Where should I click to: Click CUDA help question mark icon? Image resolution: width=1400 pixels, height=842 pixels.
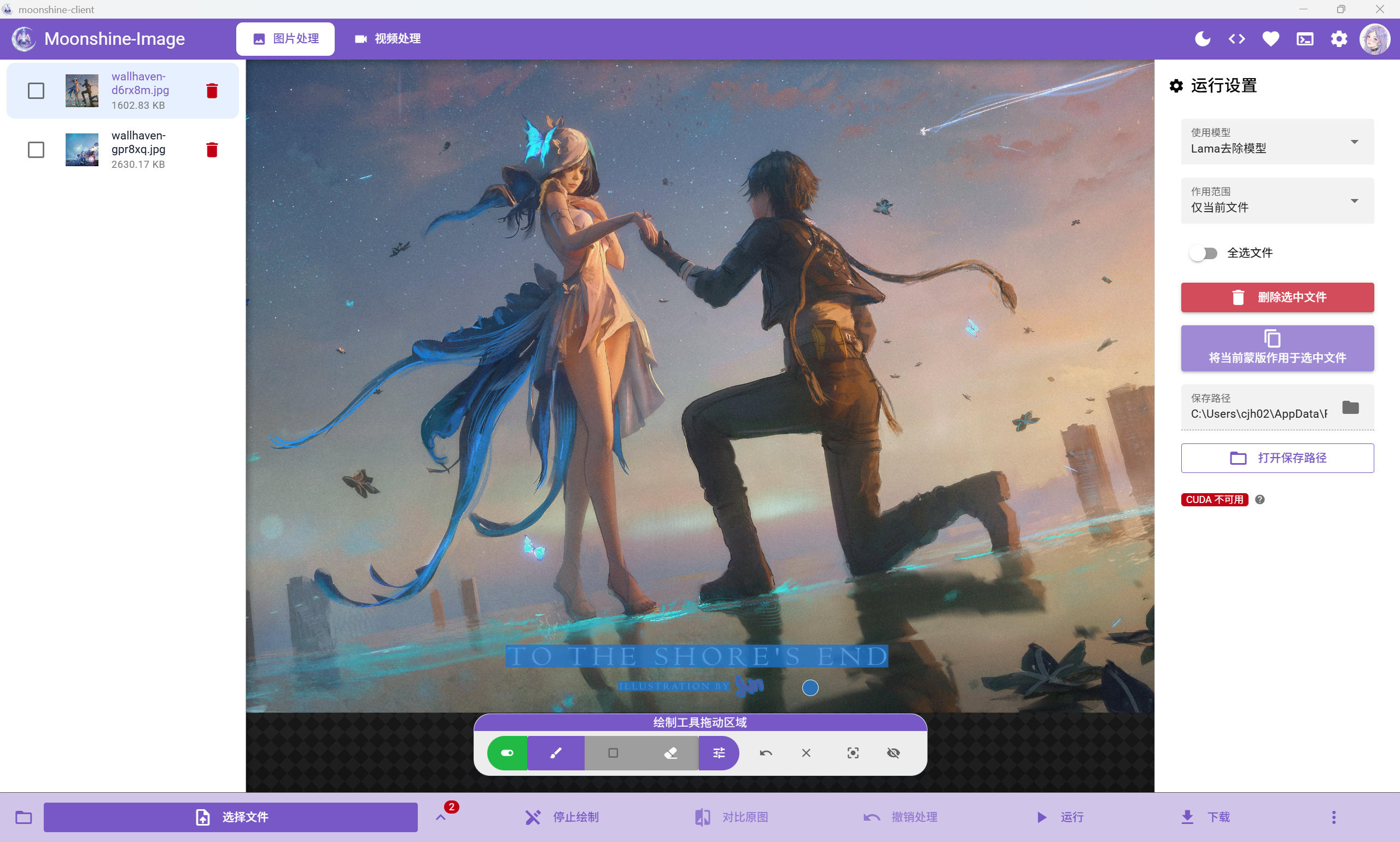(x=1259, y=499)
